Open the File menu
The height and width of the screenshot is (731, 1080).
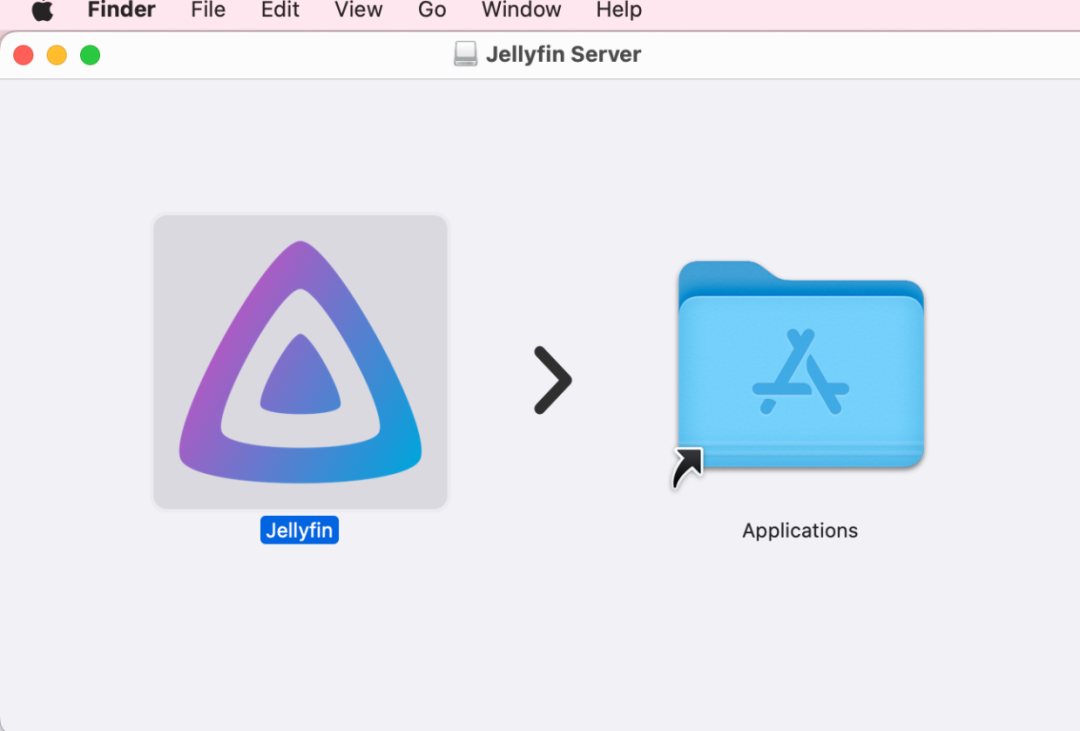pos(208,10)
